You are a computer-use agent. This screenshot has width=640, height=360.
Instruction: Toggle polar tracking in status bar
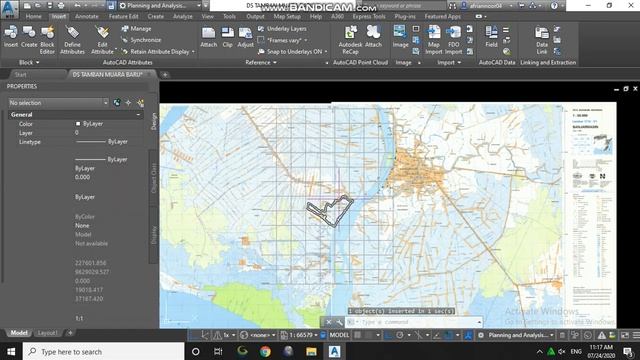(400, 335)
